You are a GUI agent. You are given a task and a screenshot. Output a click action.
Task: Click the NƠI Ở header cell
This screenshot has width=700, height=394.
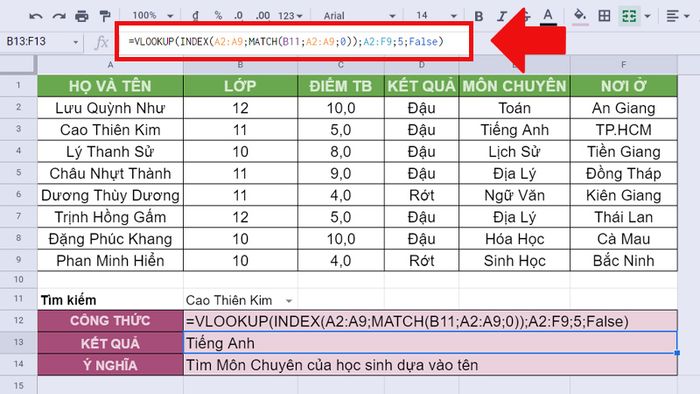point(624,86)
